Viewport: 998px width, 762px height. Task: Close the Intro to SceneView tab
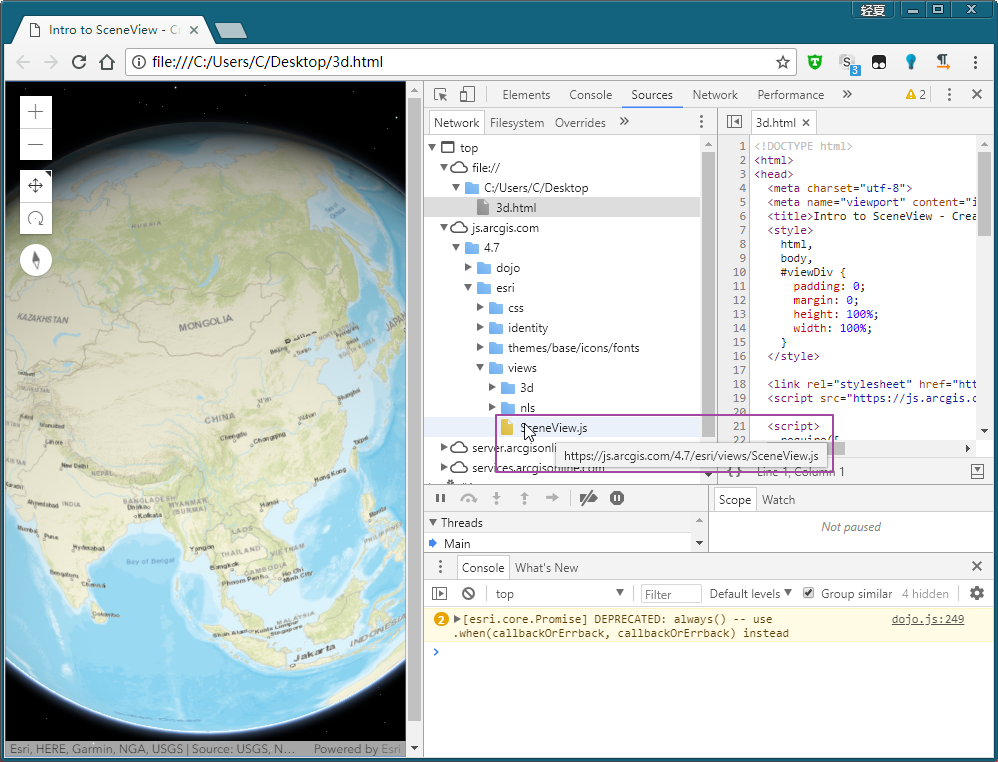tap(193, 30)
